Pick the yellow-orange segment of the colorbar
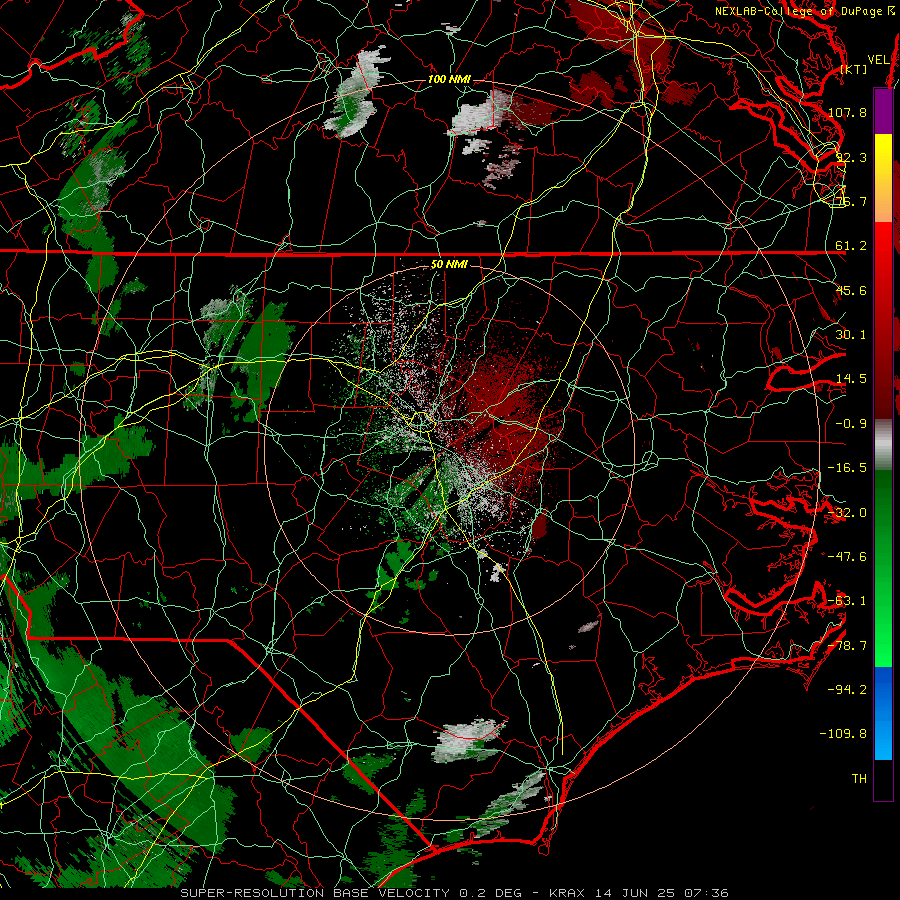900x900 pixels. (x=883, y=178)
